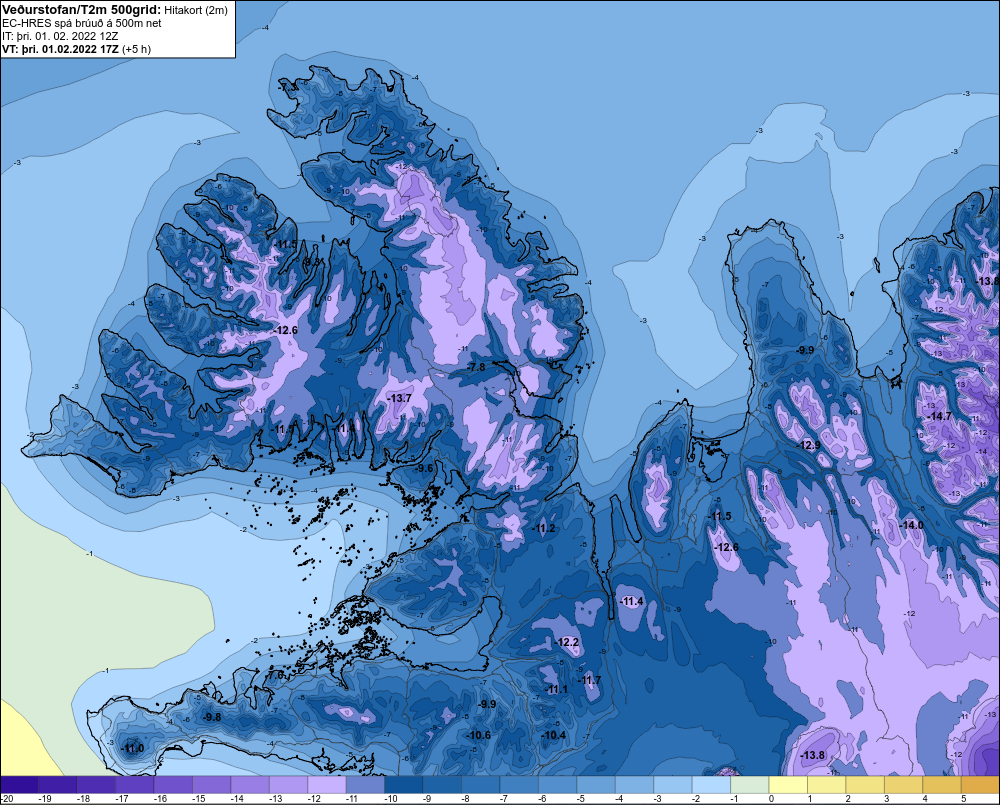Screen dimensions: 1000x805
Task: Select the legend swatch between -7 and -6
Action: pos(519,785)
